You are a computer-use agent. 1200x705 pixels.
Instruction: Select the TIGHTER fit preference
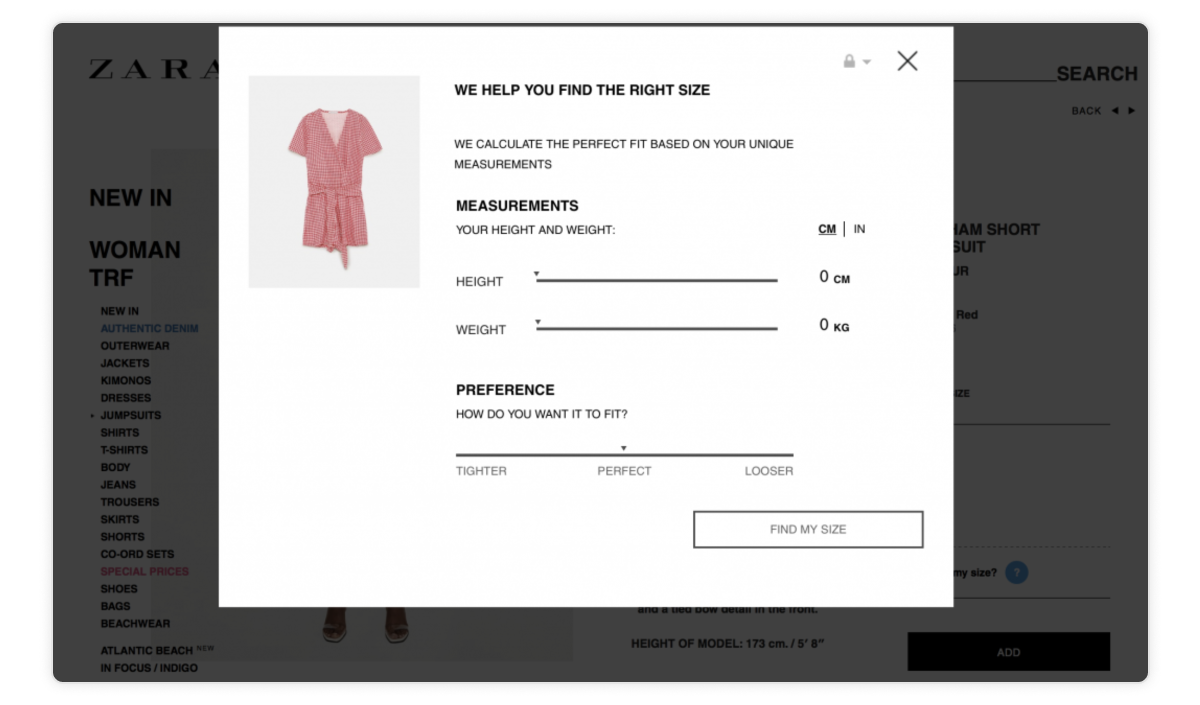[x=480, y=470]
